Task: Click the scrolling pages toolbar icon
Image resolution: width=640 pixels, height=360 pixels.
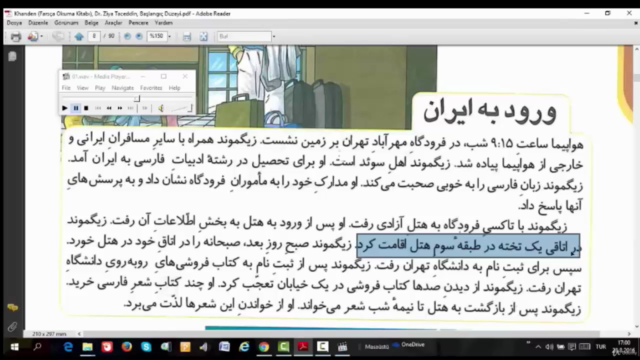Action: point(187,37)
